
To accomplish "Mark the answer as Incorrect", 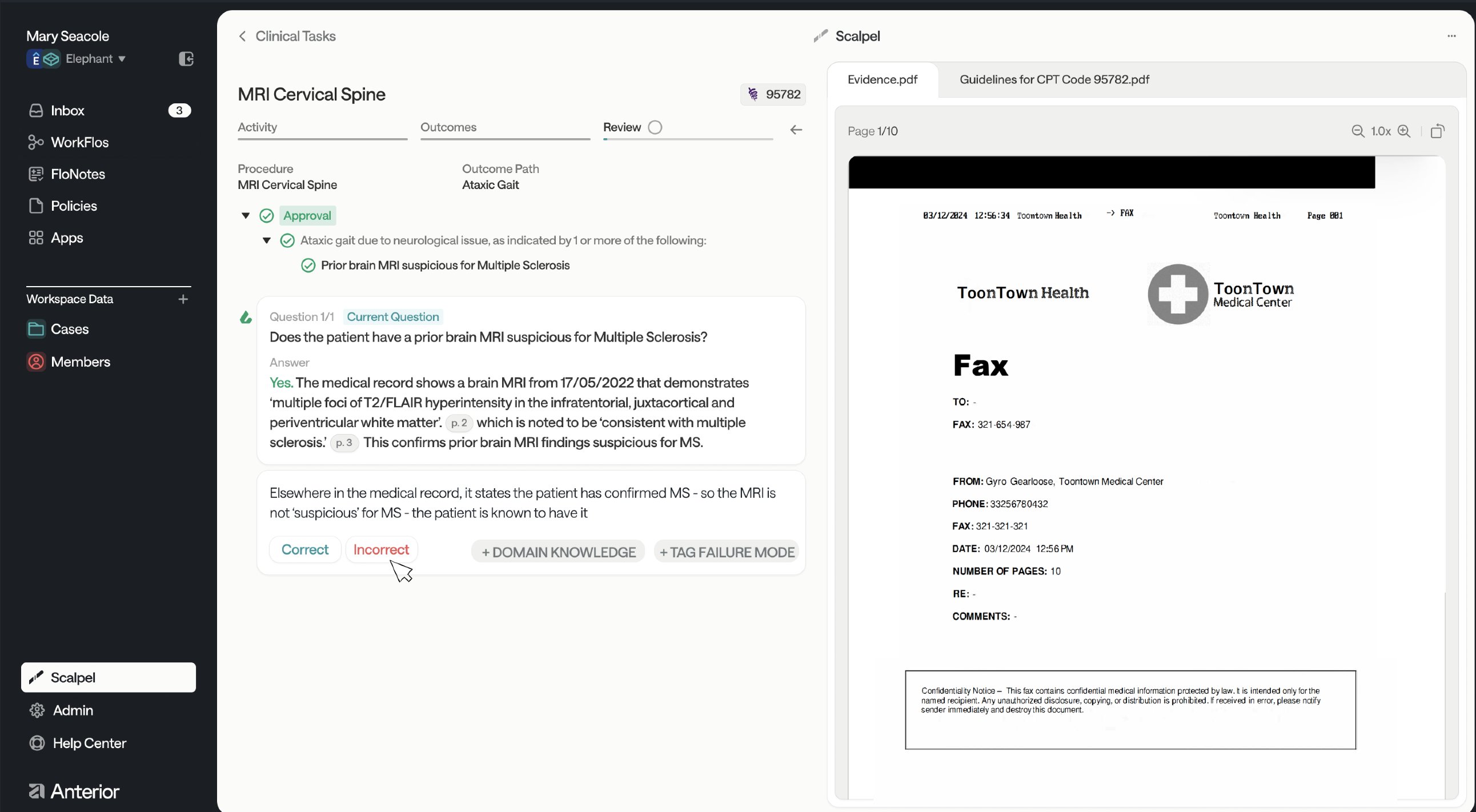I will click(381, 550).
